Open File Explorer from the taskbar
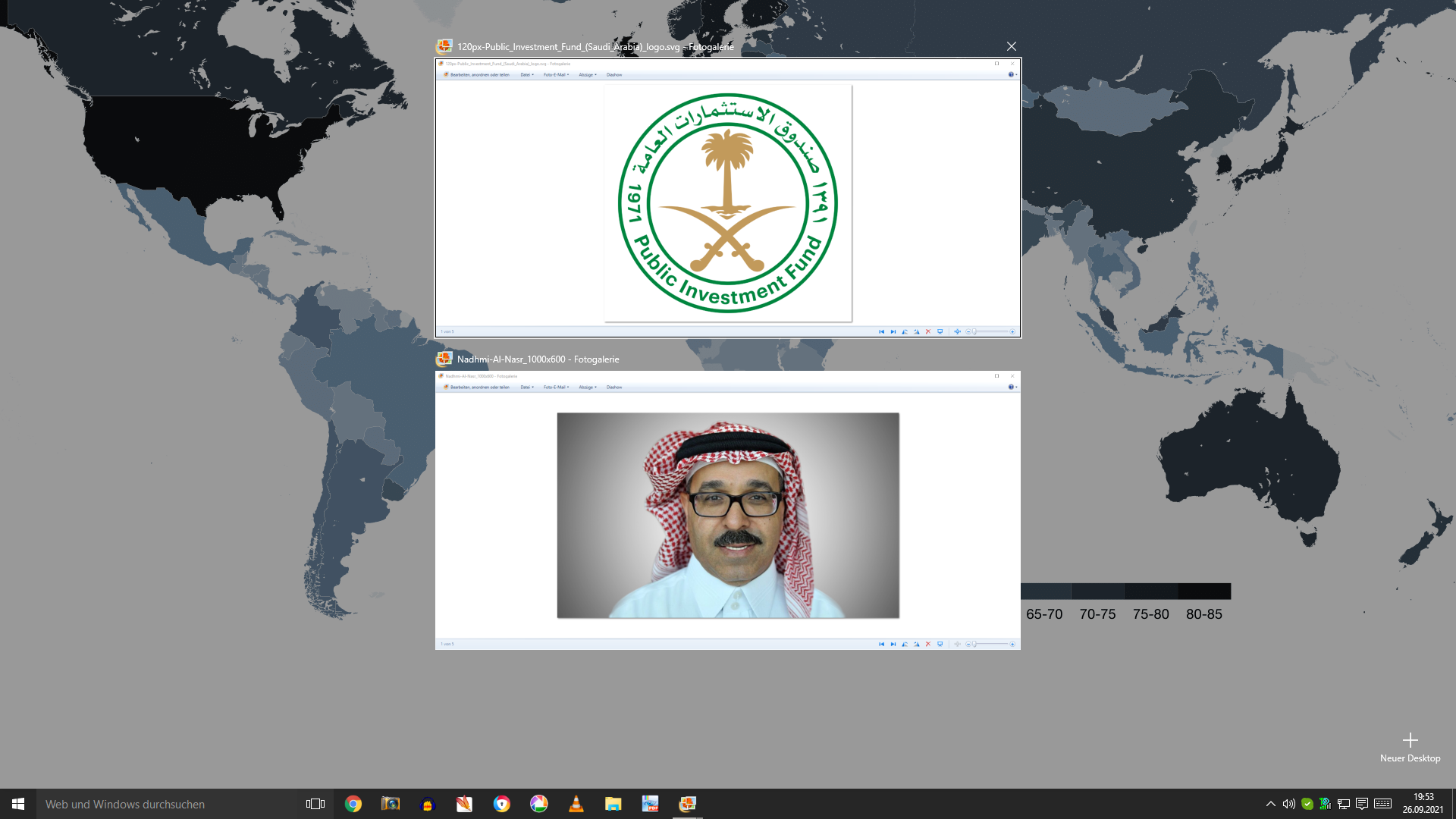1456x819 pixels. point(613,804)
